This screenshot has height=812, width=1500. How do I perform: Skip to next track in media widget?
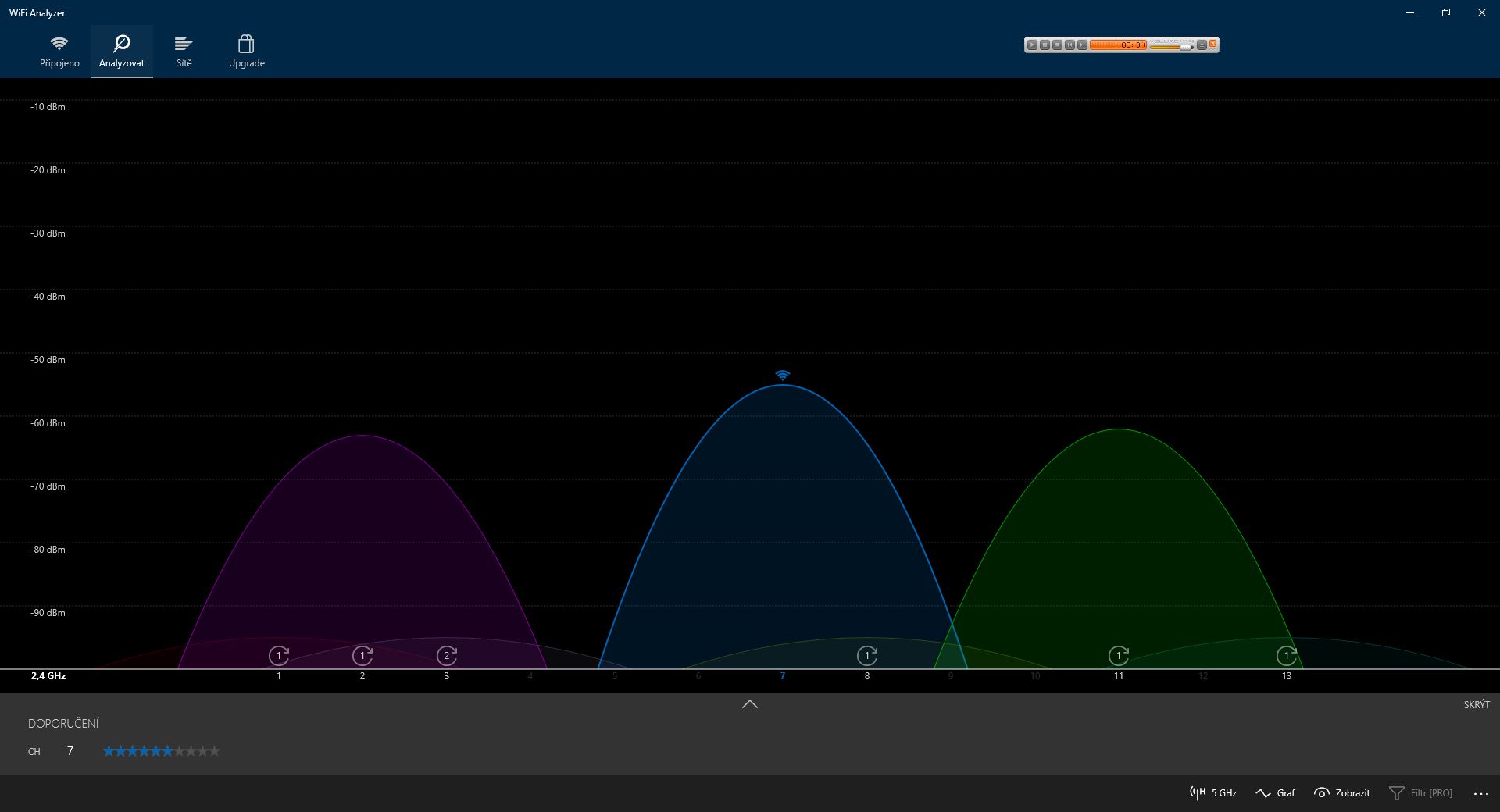(x=1082, y=45)
